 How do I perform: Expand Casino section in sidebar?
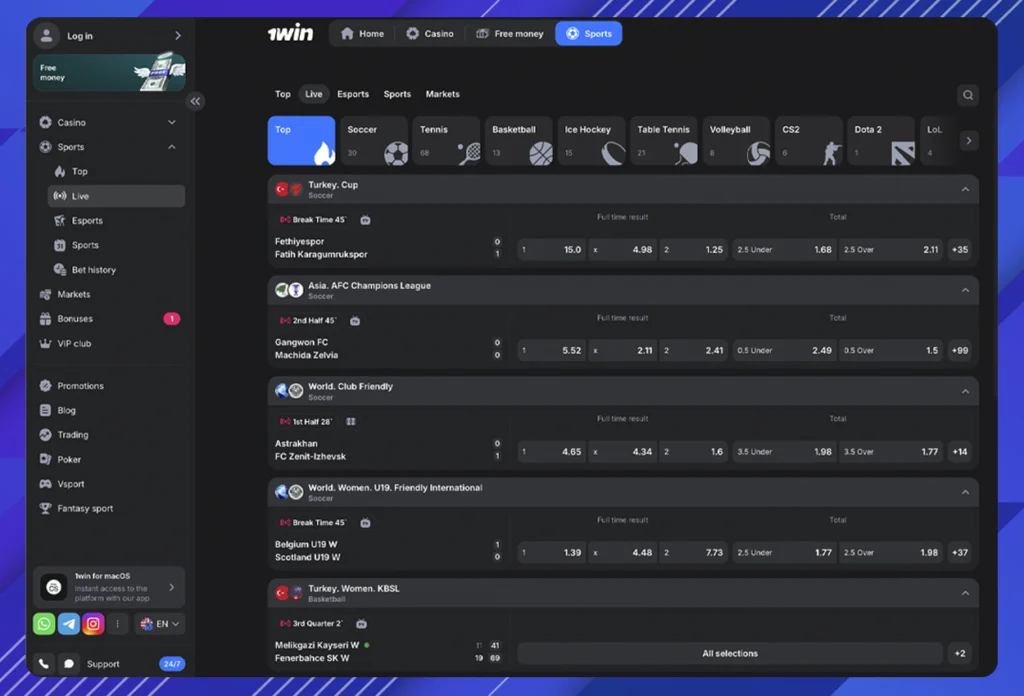tap(172, 122)
